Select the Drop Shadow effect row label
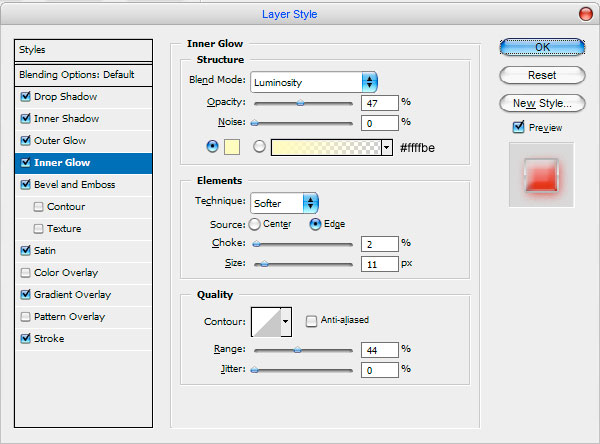The width and height of the screenshot is (600, 444). click(65, 96)
